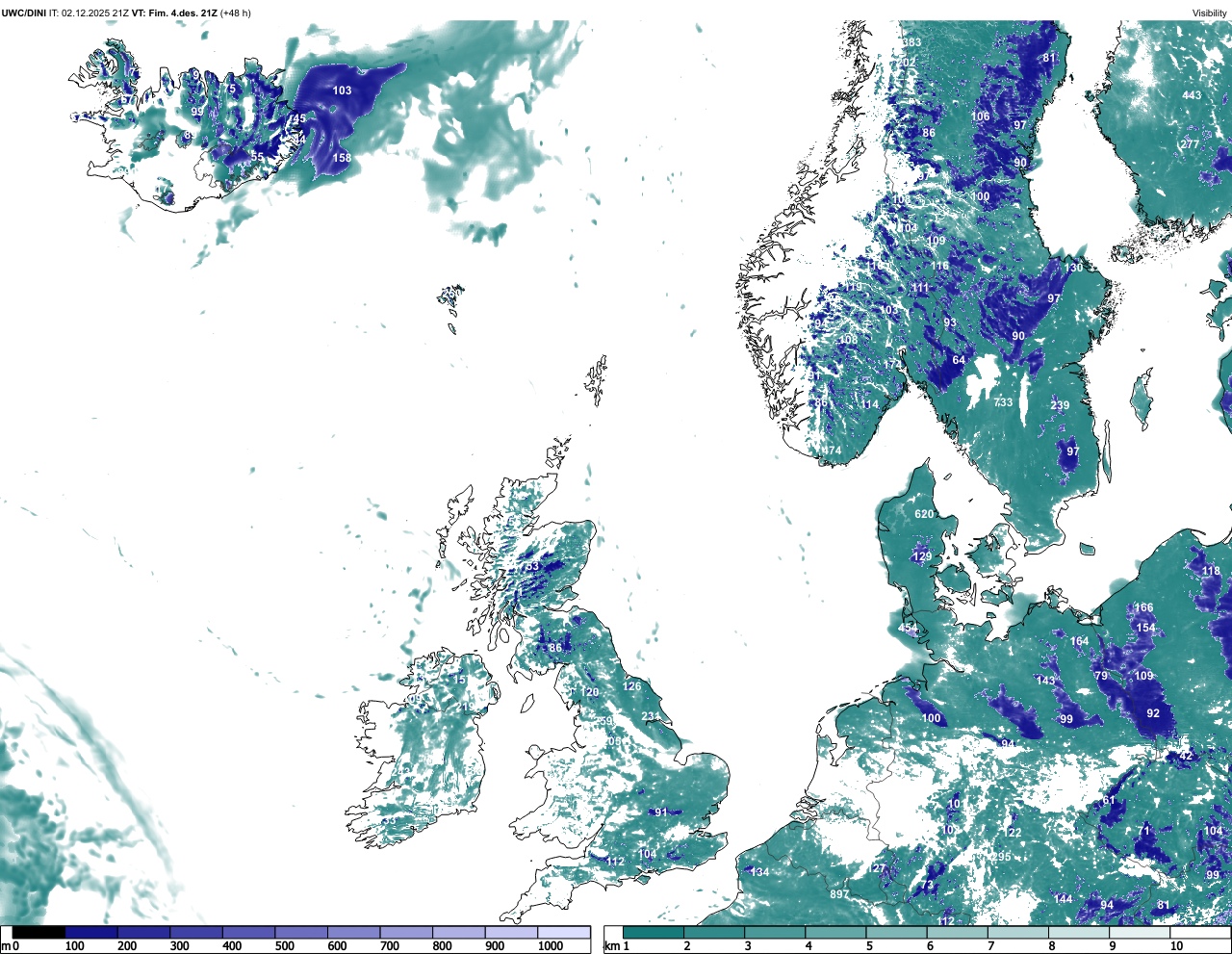Click the '158' value east of Iceland
Viewport: 1232px width, 954px height.
pos(342,158)
